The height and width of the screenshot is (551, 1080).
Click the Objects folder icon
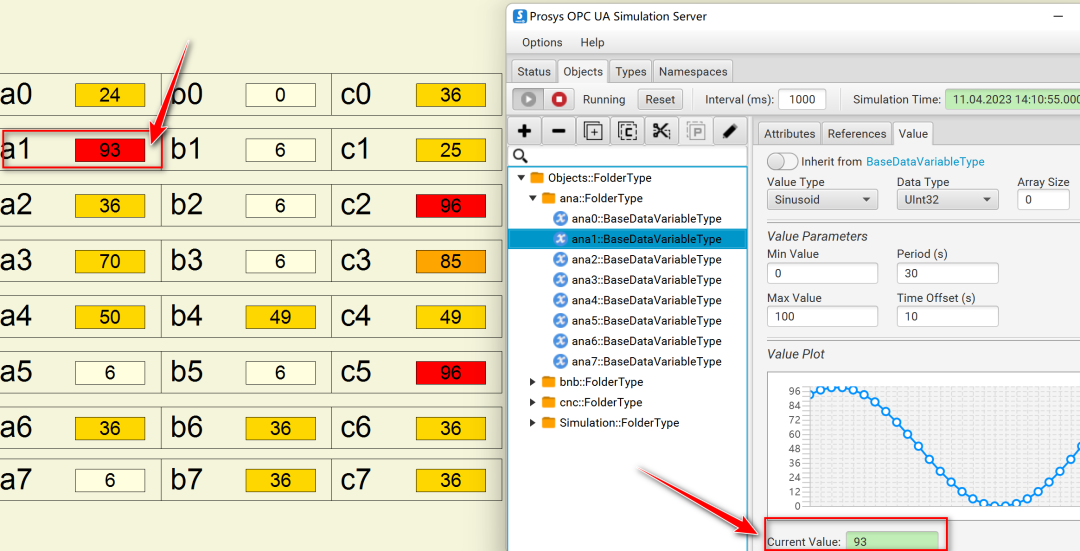[x=537, y=178]
